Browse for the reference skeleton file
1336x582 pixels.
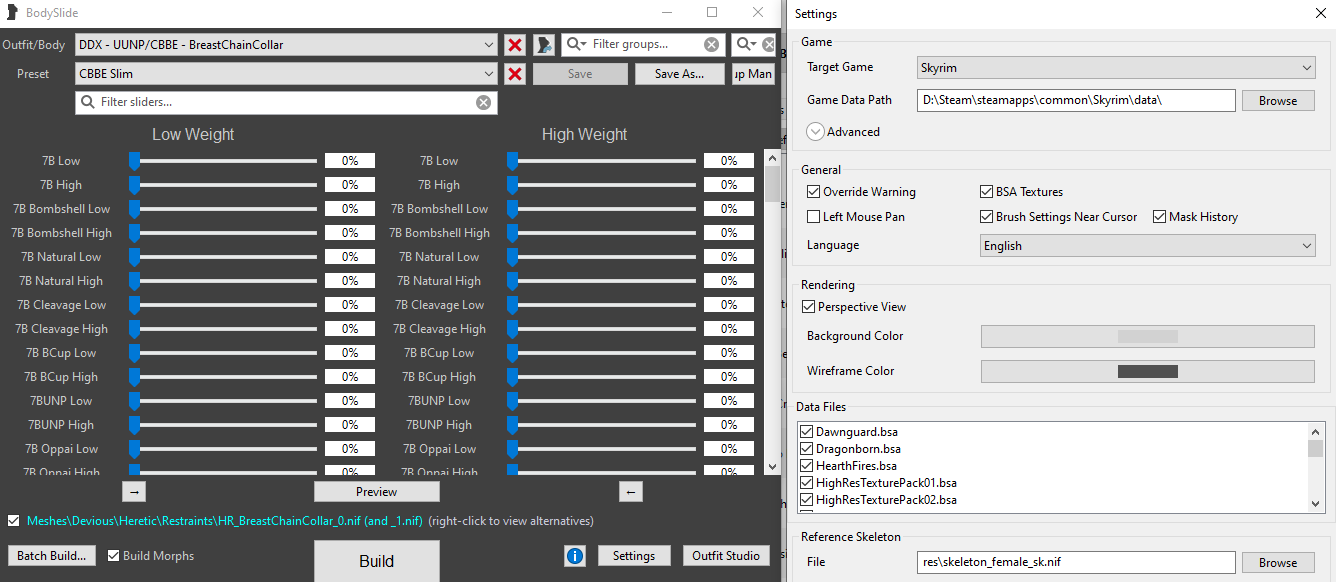coord(1278,563)
